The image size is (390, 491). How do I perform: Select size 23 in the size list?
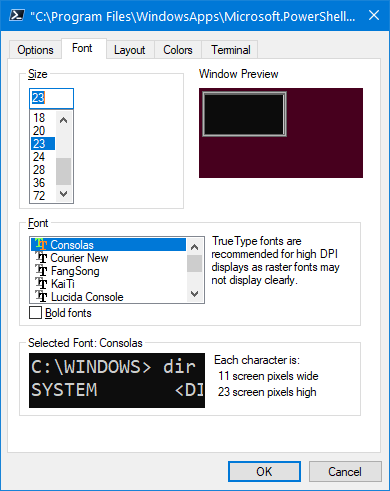coord(43,144)
